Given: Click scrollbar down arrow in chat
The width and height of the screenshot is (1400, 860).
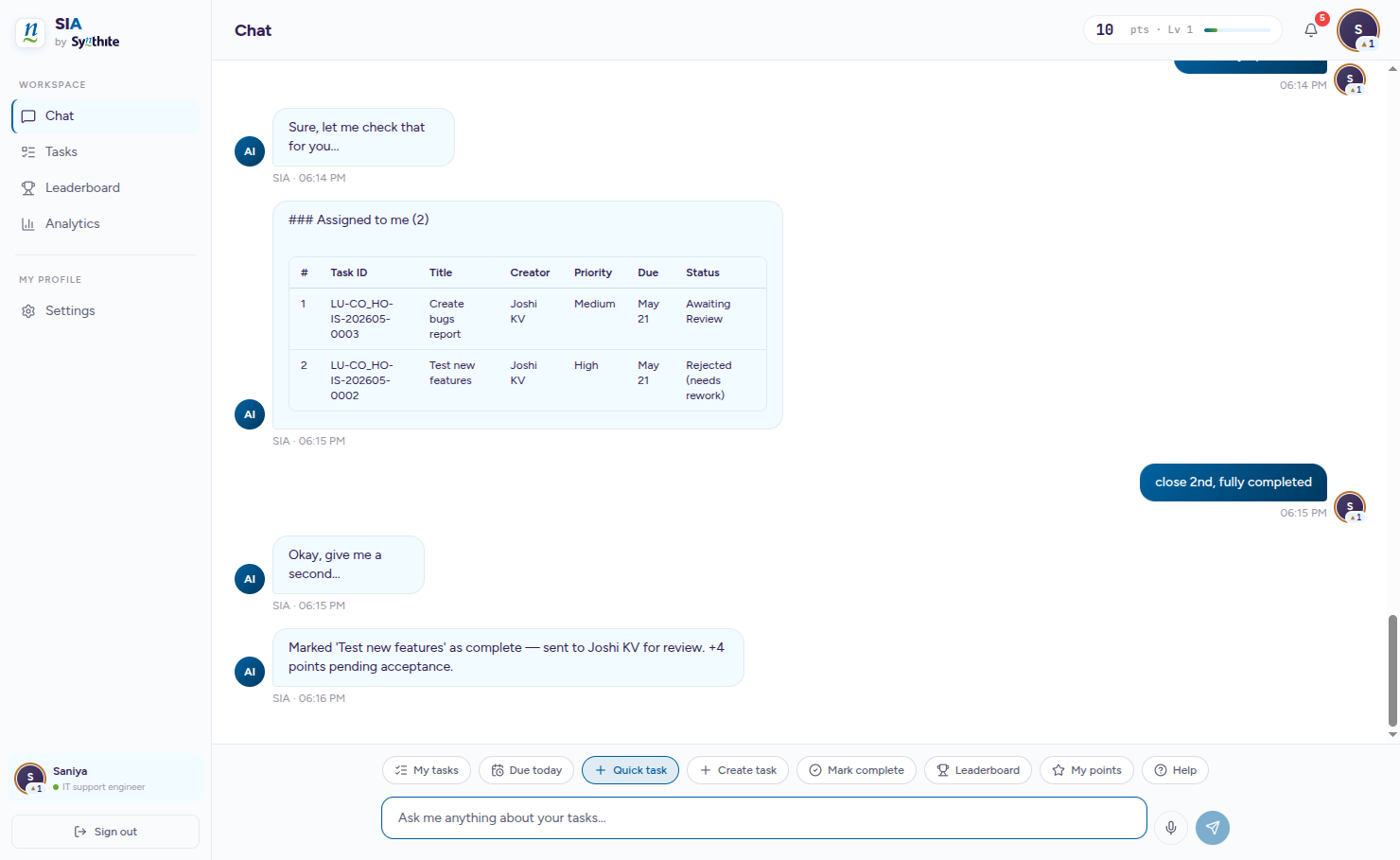Looking at the screenshot, I should [x=1392, y=734].
